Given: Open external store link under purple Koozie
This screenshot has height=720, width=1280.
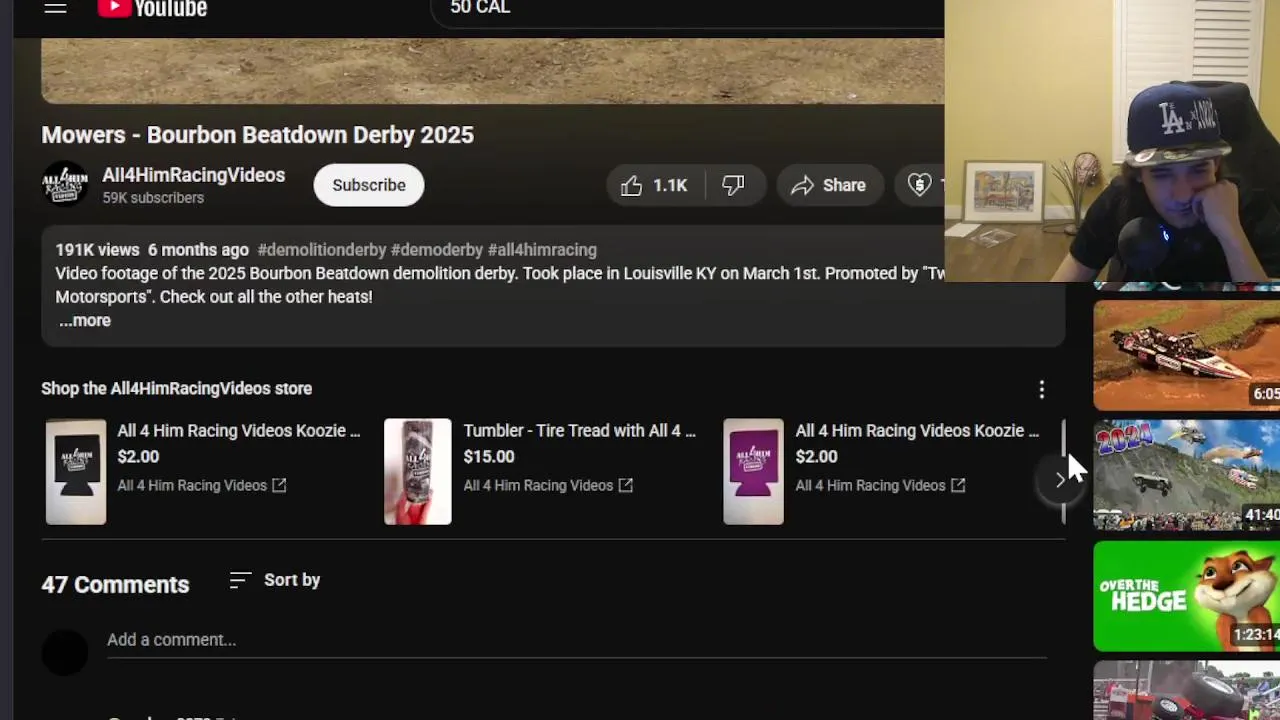Looking at the screenshot, I should click(880, 486).
